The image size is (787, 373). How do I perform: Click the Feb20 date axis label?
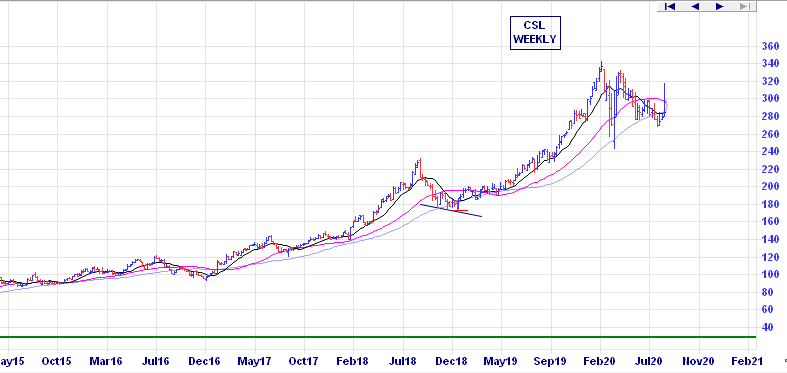[600, 361]
